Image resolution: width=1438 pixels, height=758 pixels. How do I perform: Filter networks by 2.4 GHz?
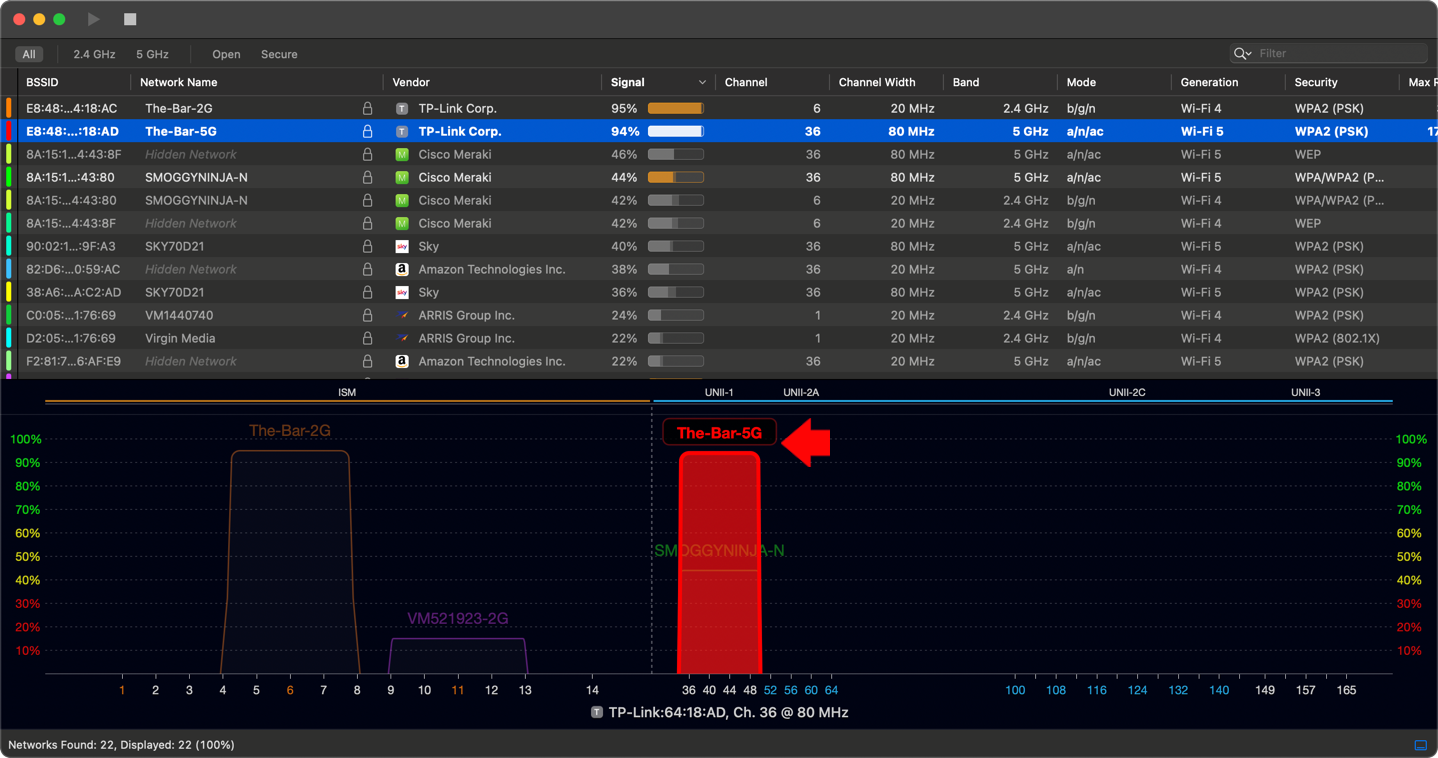tap(94, 54)
